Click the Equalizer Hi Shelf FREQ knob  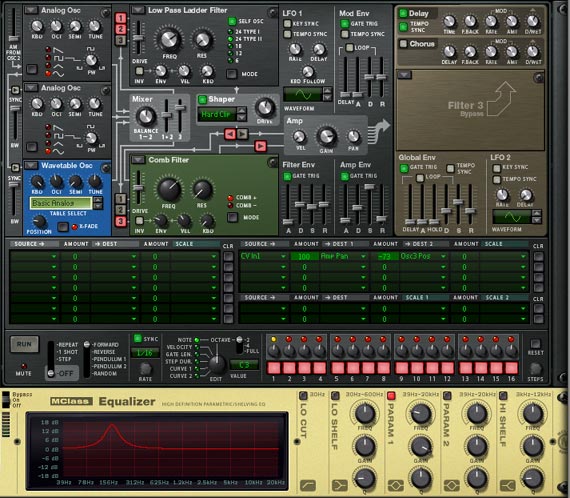[x=533, y=414]
